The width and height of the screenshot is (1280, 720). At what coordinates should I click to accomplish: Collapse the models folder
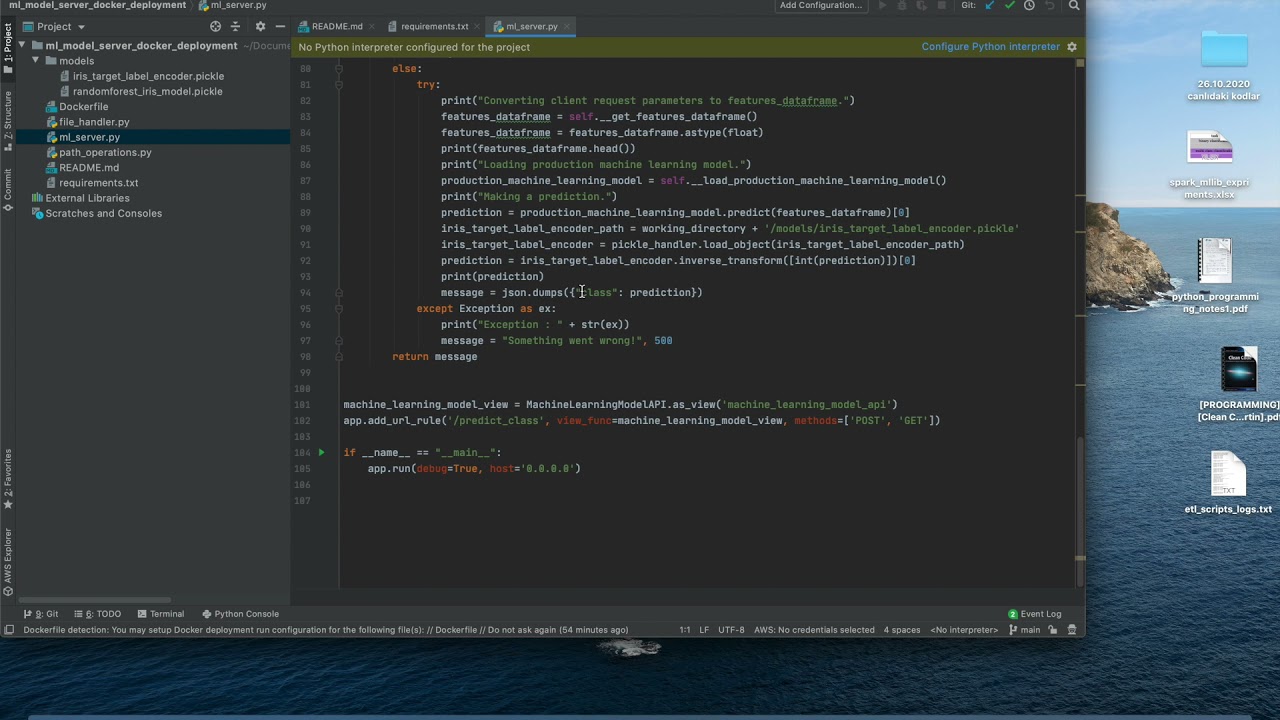point(37,61)
